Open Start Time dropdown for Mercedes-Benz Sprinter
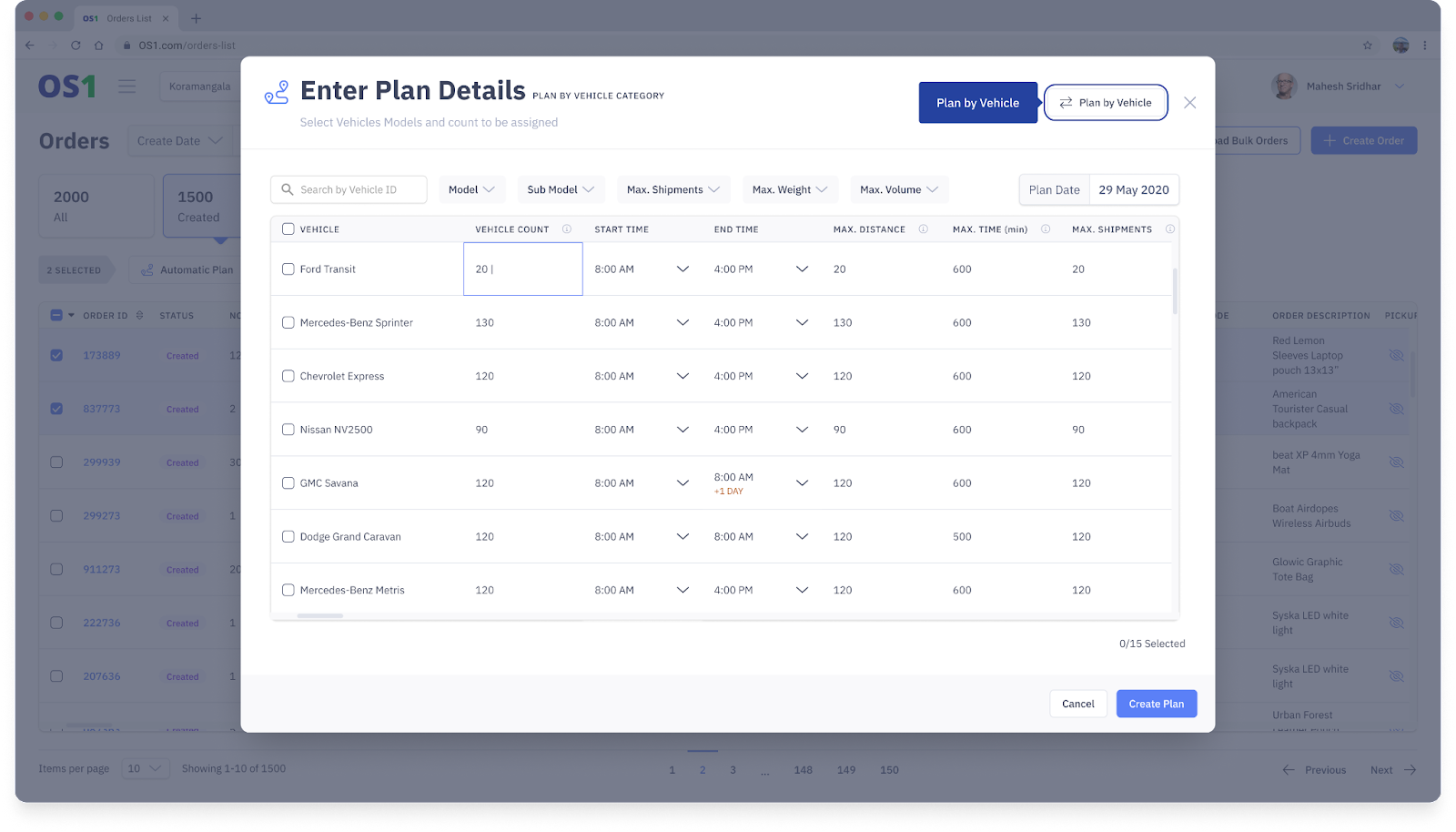 pos(682,323)
